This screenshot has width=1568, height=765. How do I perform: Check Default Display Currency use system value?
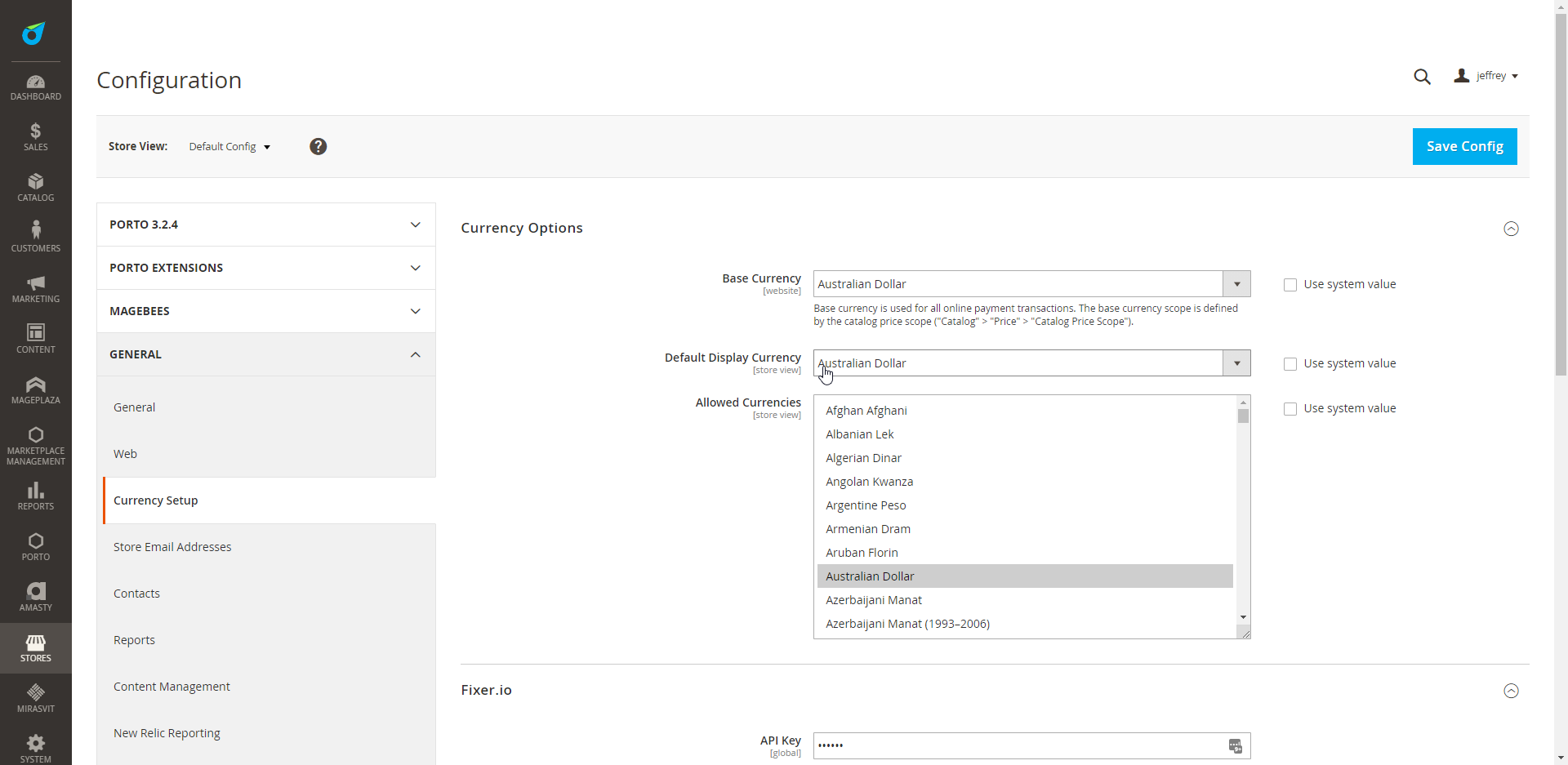click(1290, 364)
